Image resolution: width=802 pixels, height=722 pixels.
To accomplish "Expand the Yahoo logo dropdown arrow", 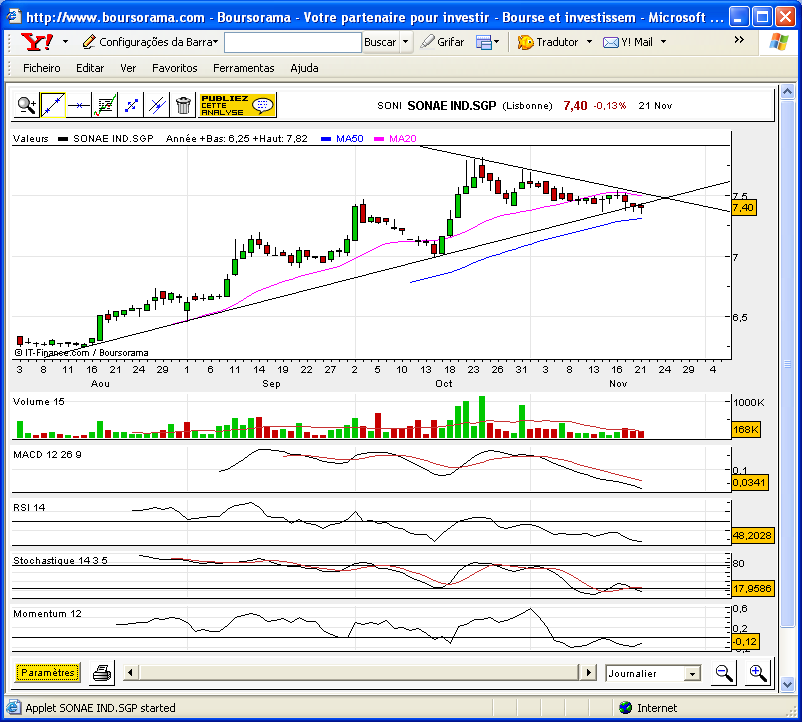I will click(65, 42).
